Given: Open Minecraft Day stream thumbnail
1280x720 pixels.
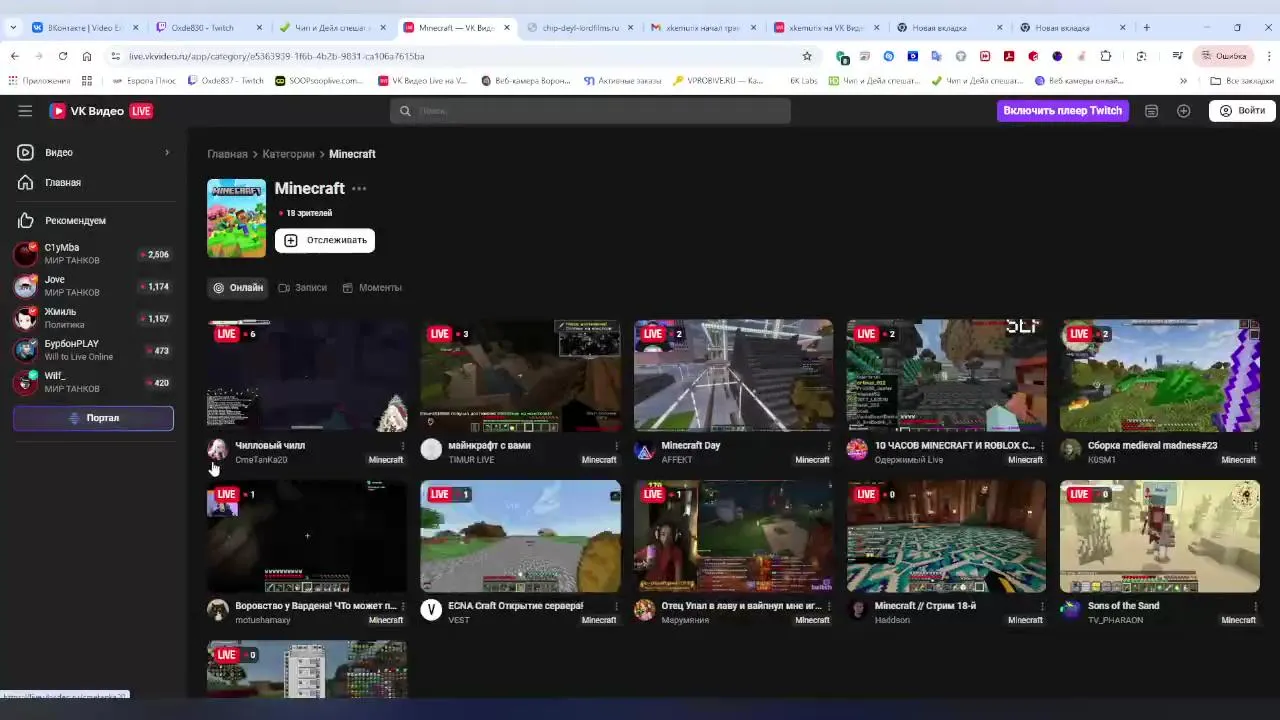Looking at the screenshot, I should click(733, 375).
